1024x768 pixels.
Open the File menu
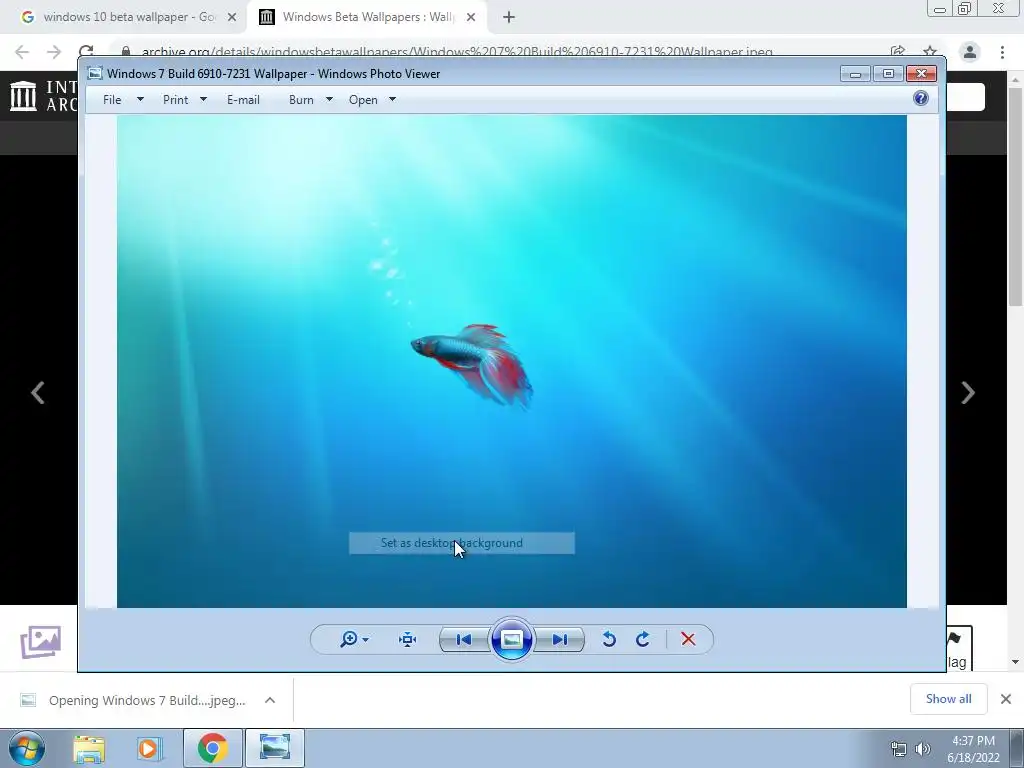tap(112, 100)
